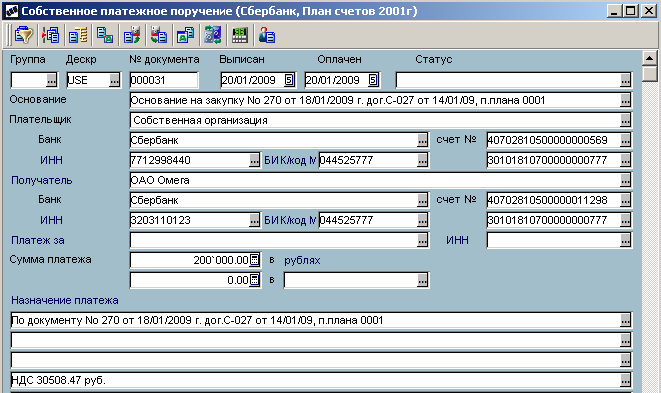Open Платеж за lookup button
Screen dimensions: 661x393
coord(422,240)
